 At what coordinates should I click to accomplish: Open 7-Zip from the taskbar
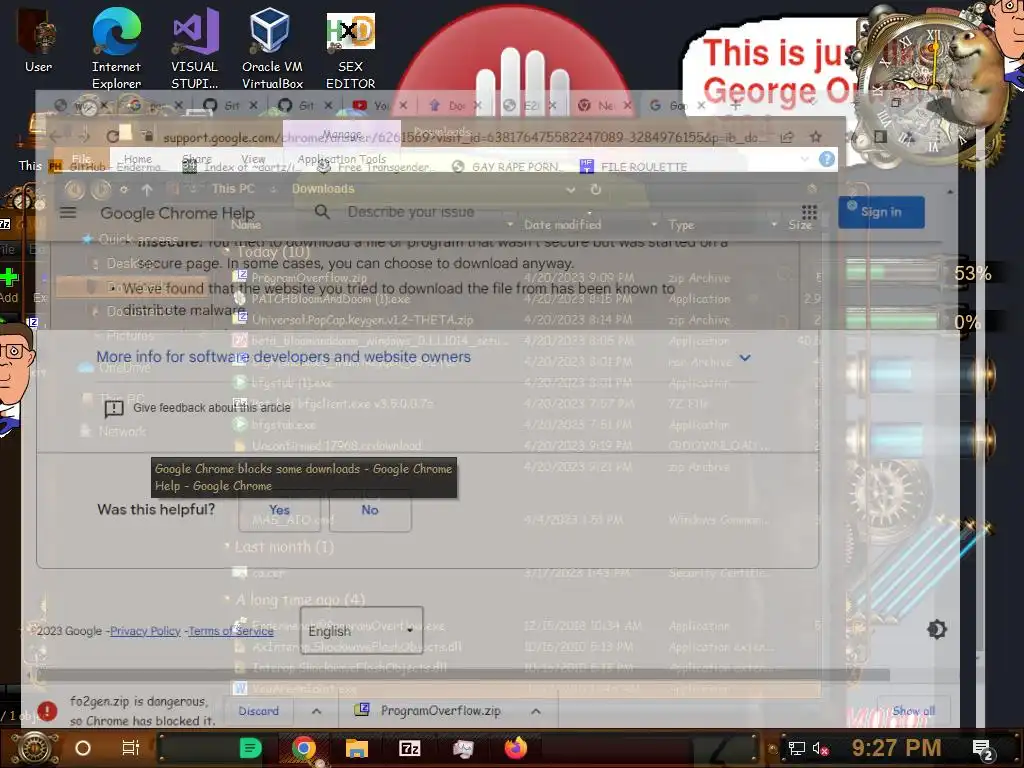click(x=409, y=748)
